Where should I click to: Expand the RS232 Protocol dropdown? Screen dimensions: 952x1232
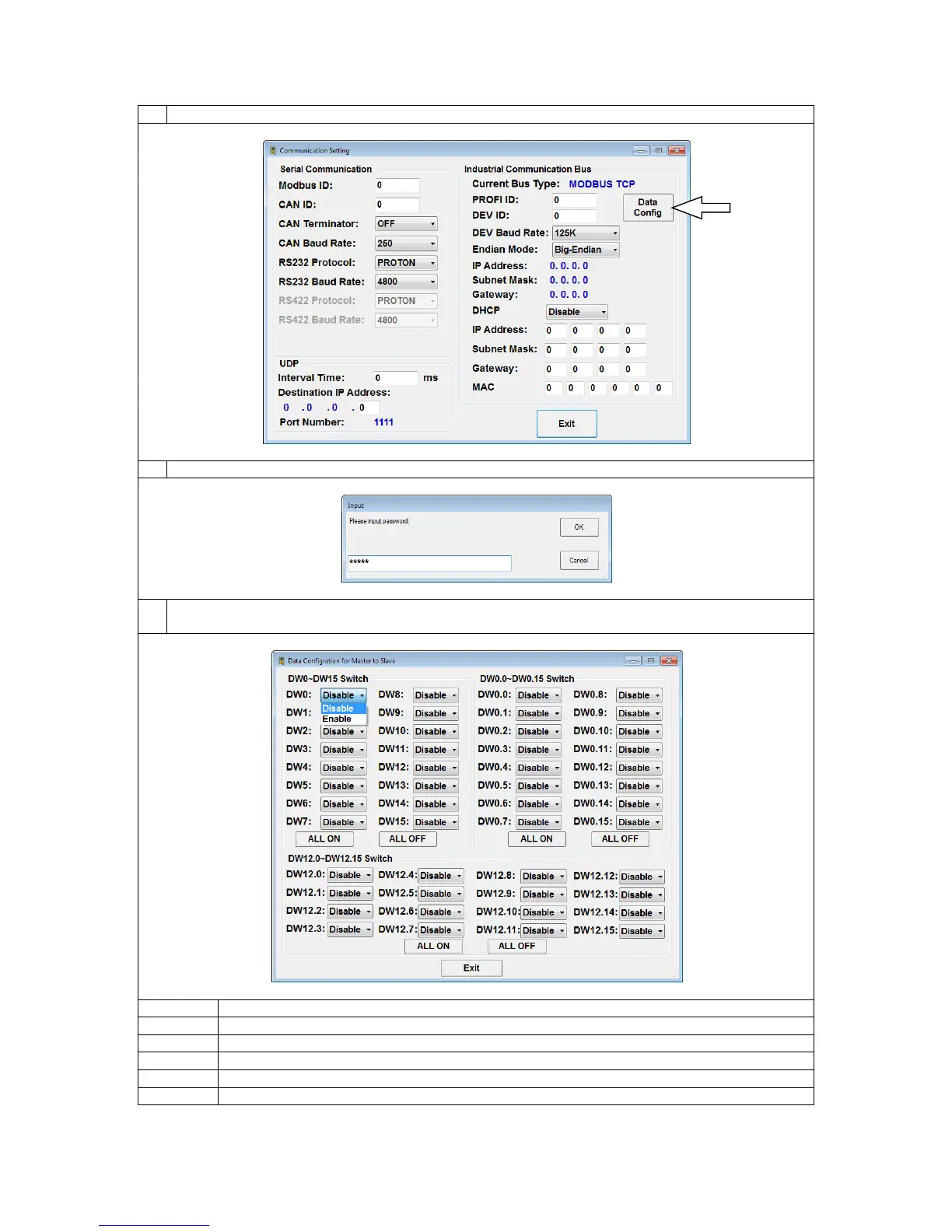pos(406,263)
